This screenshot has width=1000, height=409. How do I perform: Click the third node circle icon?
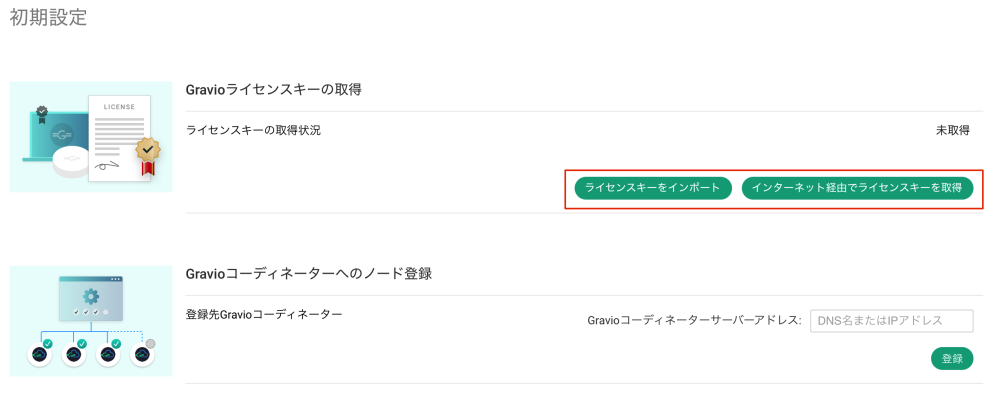(x=107, y=354)
